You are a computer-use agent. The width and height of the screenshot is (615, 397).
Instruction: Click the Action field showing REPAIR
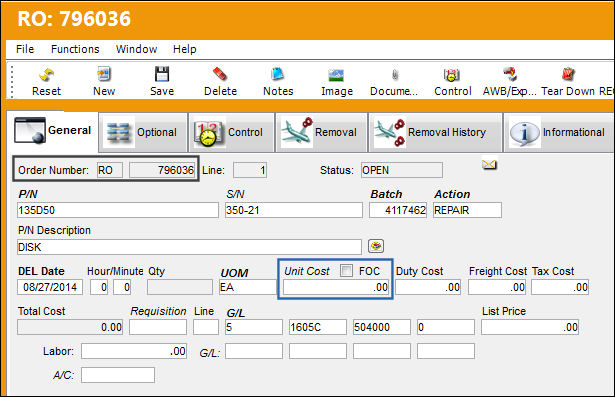(467, 210)
